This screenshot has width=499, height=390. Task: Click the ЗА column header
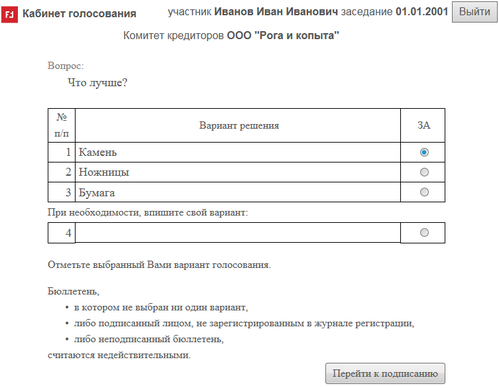424,125
